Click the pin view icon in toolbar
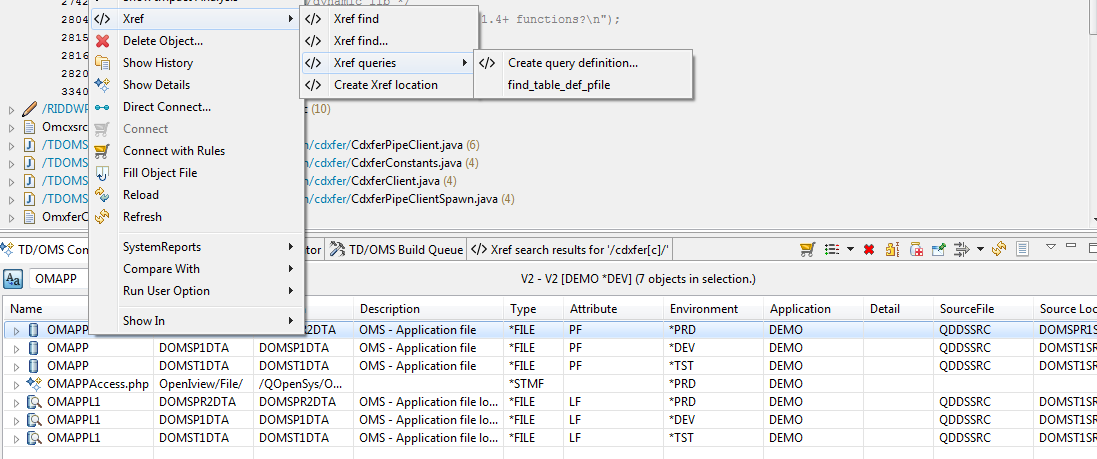The image size is (1097, 459). 938,249
